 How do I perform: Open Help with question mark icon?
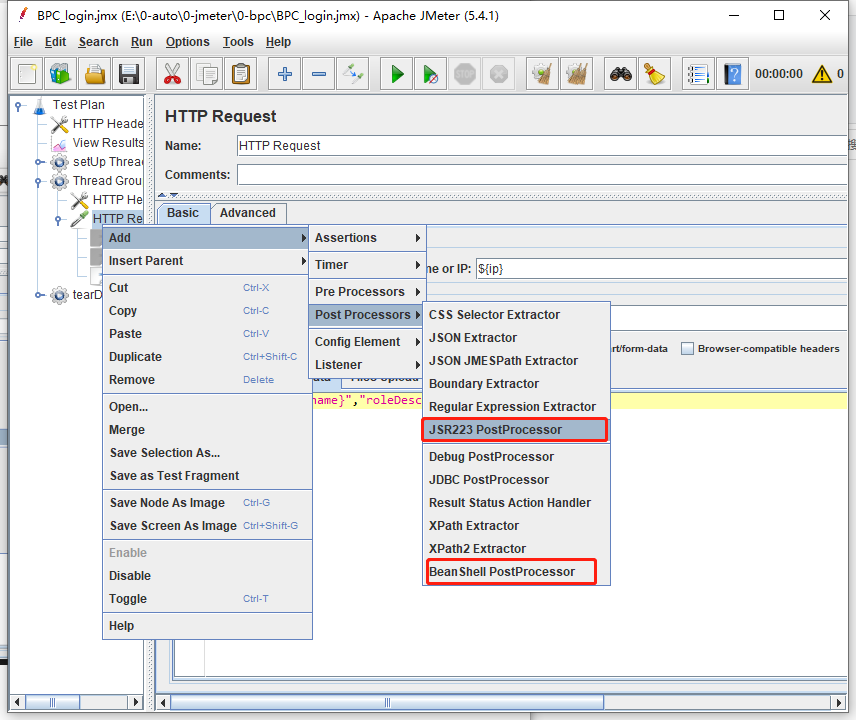pos(732,74)
